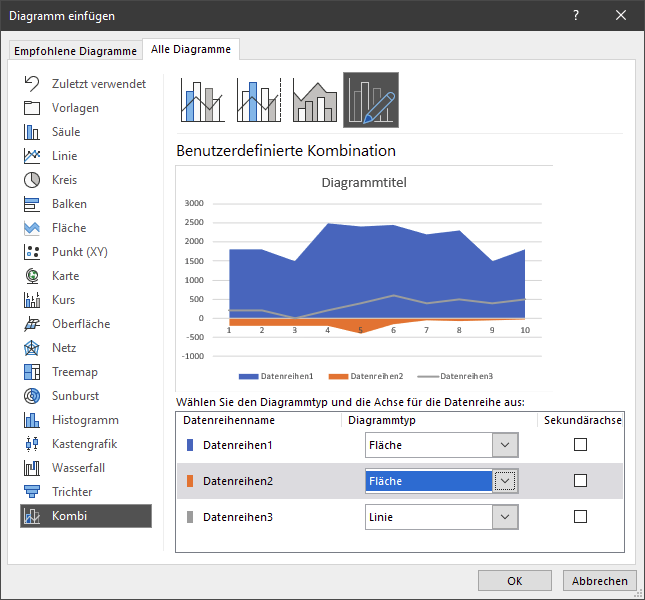The height and width of the screenshot is (600, 645).
Task: Enable Sekundärachse for Datenreihen1
Action: (580, 445)
